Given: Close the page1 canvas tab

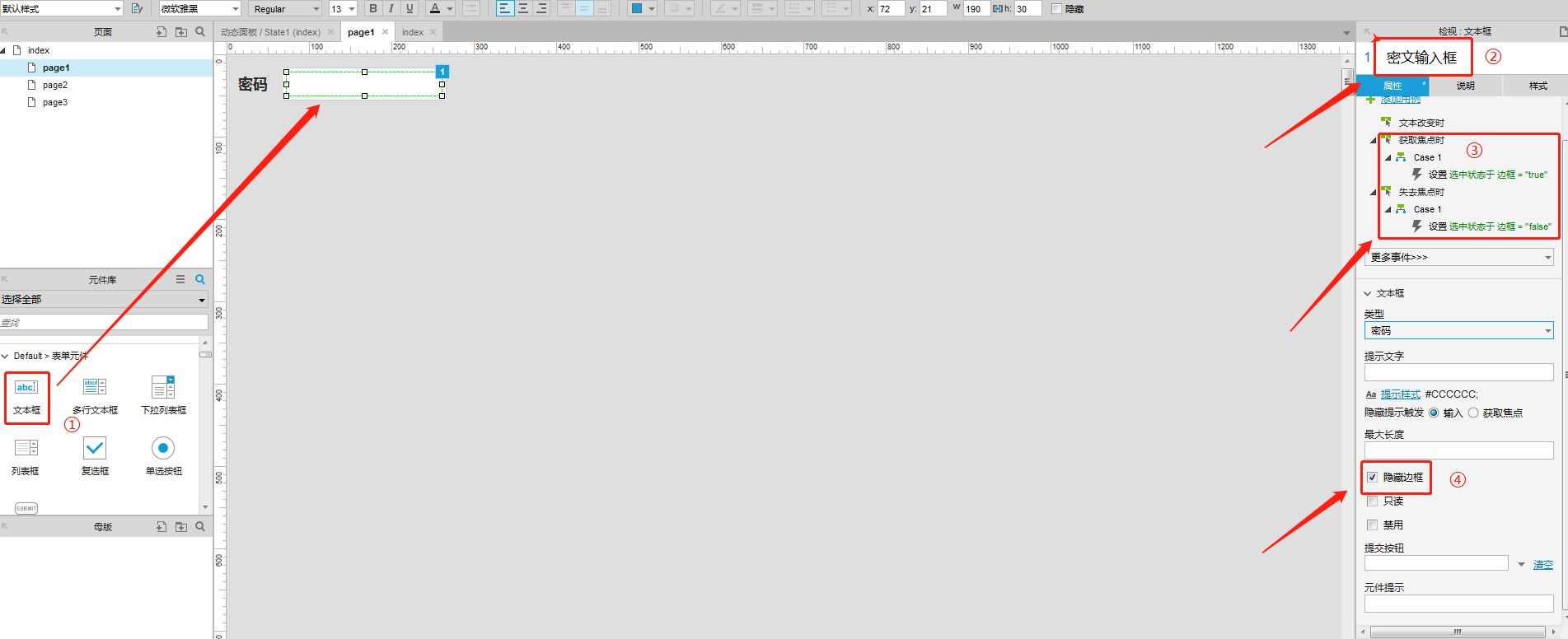Looking at the screenshot, I should pos(385,32).
